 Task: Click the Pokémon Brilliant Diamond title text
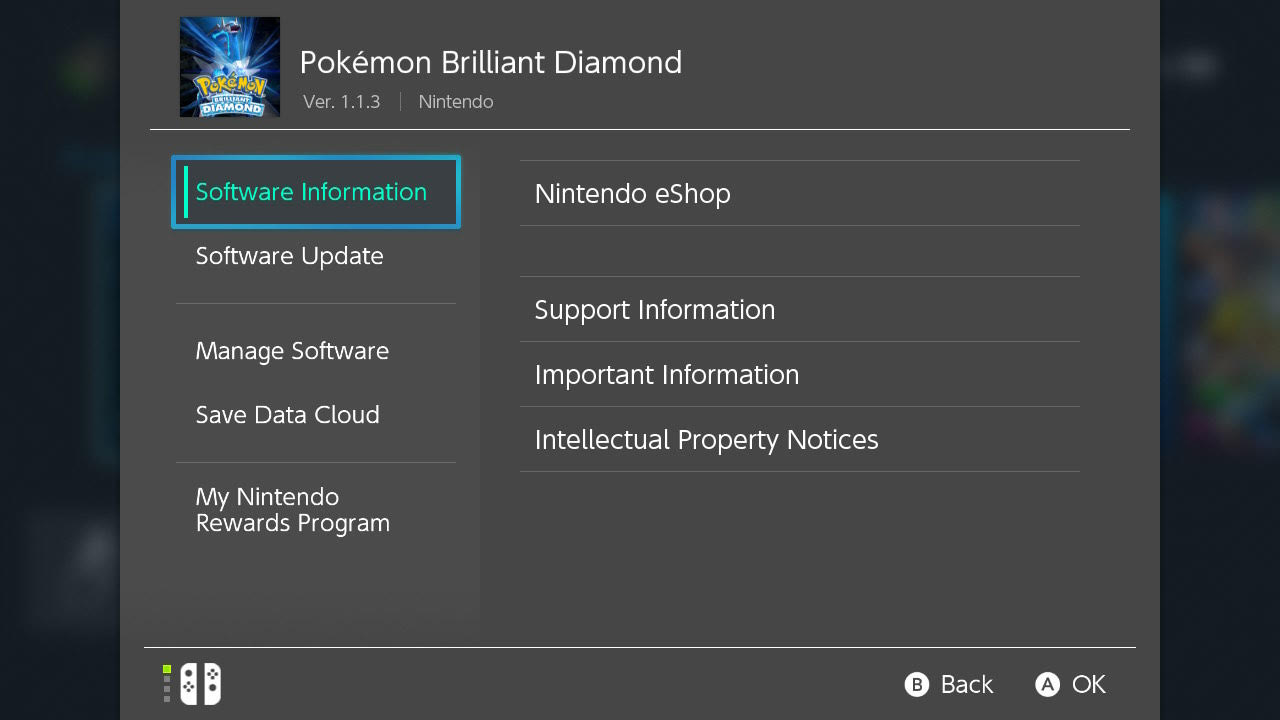(491, 62)
